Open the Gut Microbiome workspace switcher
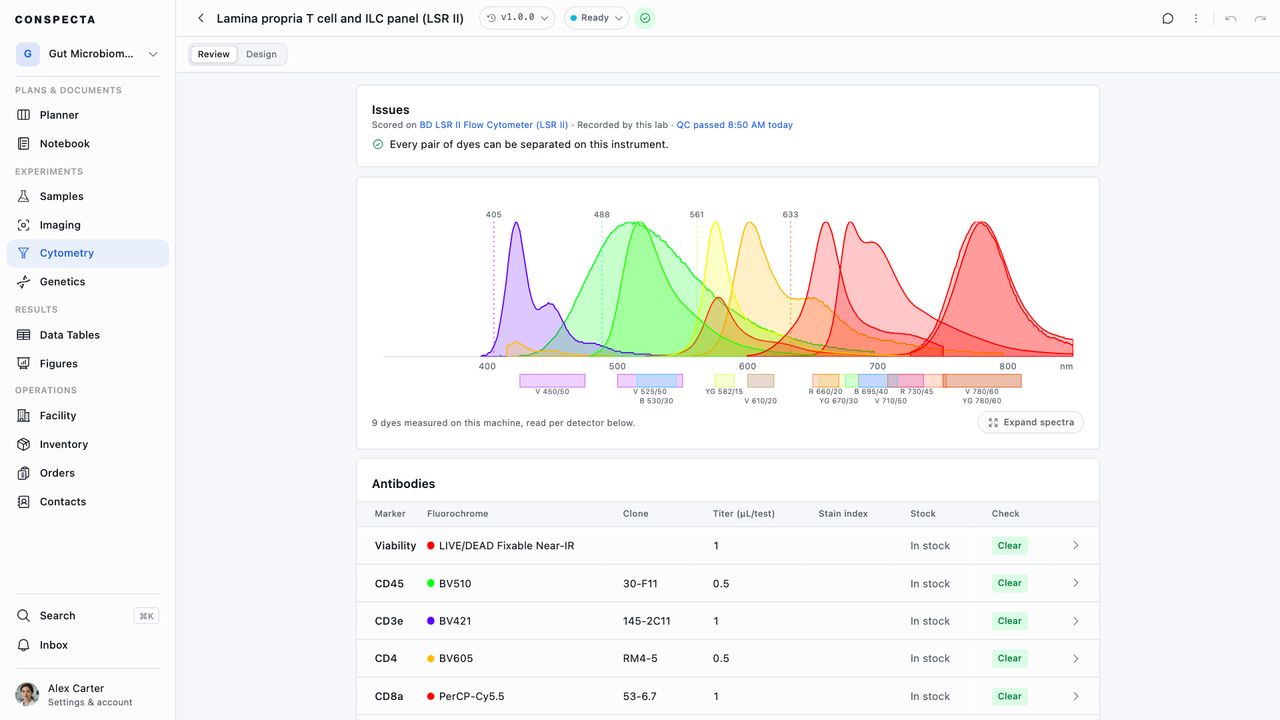 coord(88,54)
